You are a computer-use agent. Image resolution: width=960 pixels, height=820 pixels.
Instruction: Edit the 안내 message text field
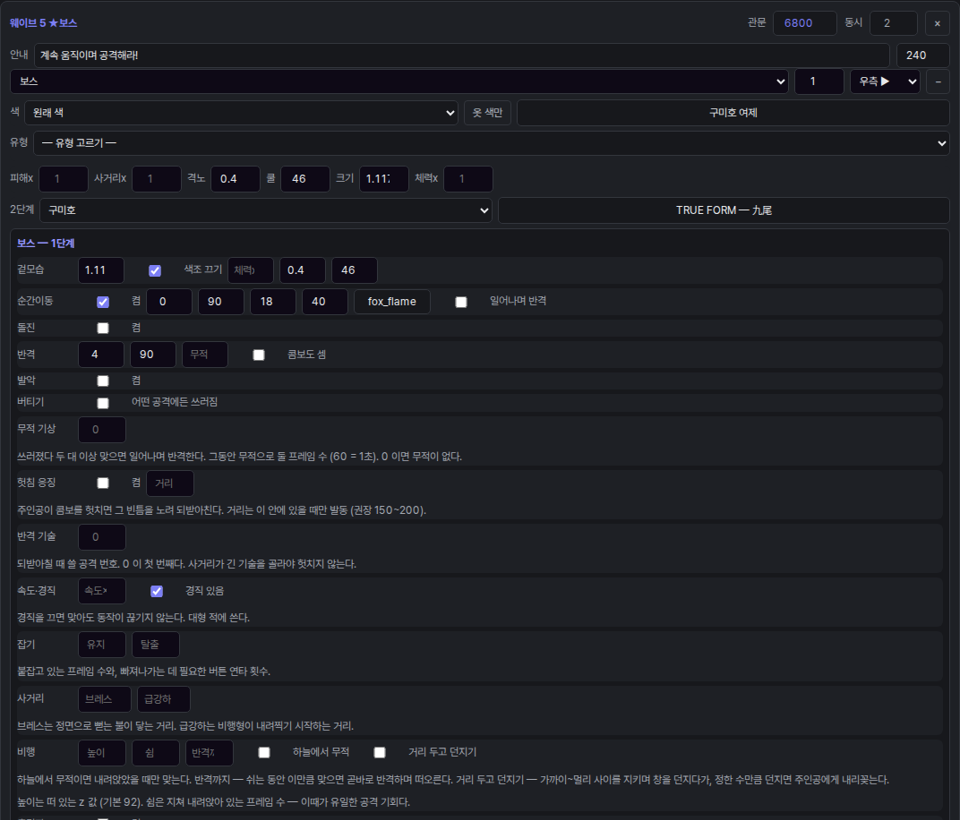pos(462,55)
